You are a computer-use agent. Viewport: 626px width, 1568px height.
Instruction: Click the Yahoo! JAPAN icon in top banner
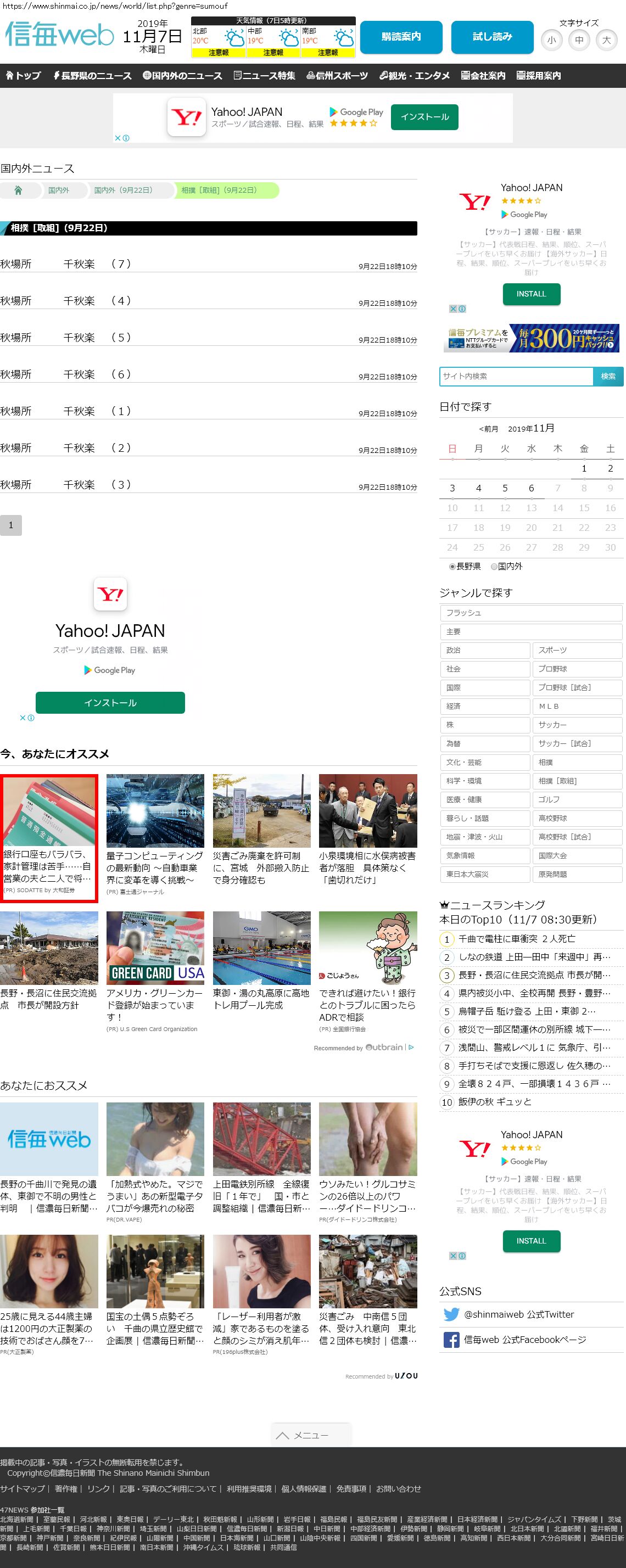[186, 117]
